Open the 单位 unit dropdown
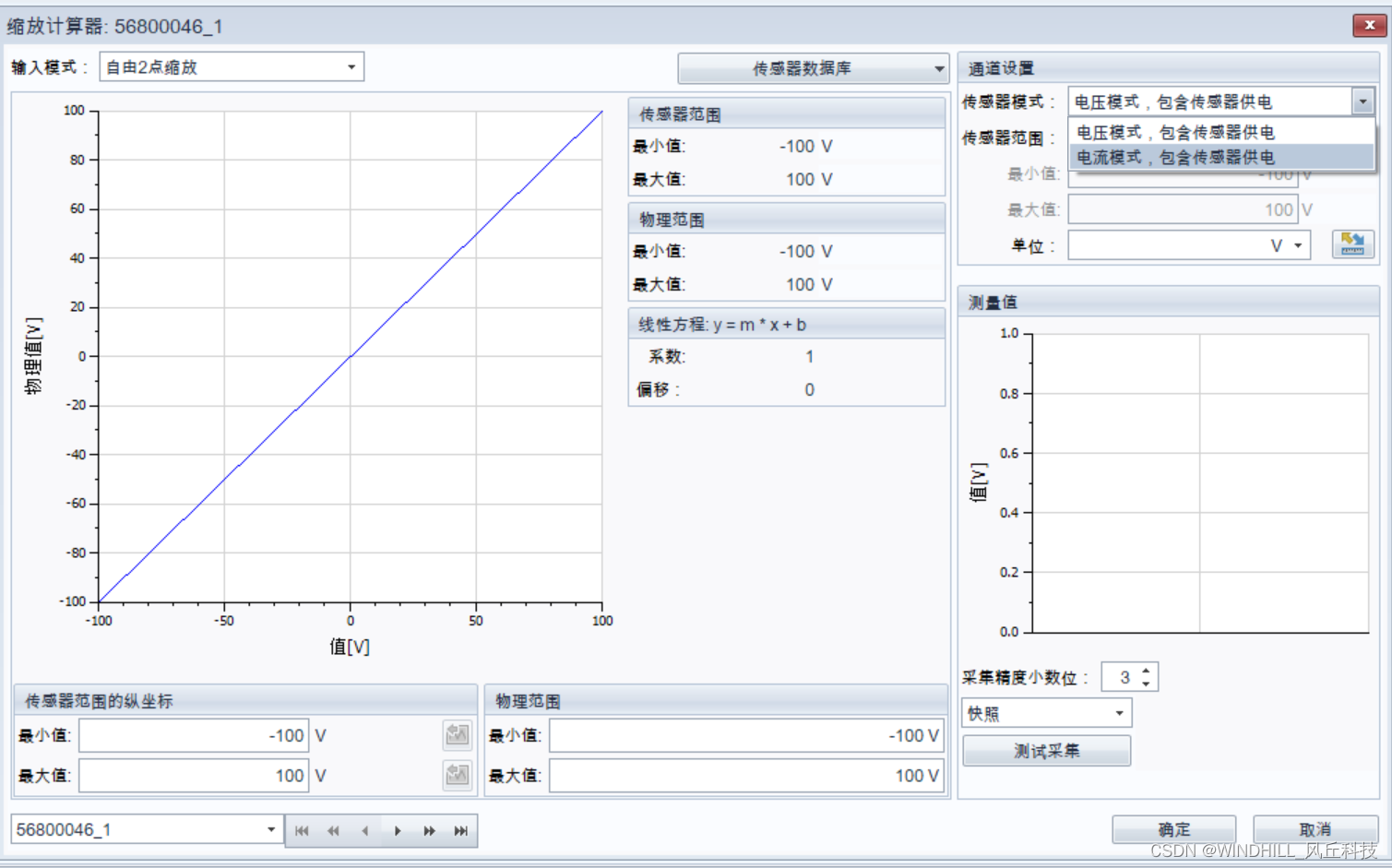The image size is (1392, 868). 1298,245
